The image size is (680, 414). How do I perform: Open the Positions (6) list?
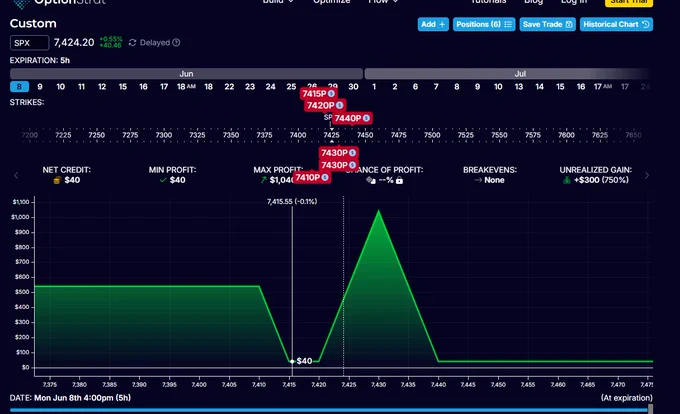click(x=484, y=24)
